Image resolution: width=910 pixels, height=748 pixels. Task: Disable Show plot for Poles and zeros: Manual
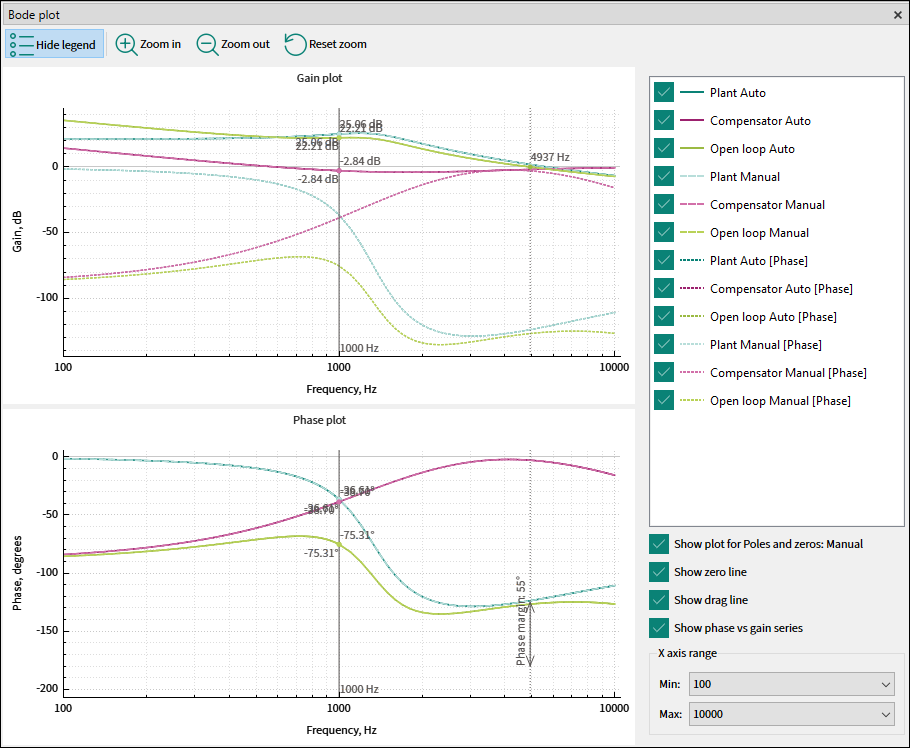(659, 544)
